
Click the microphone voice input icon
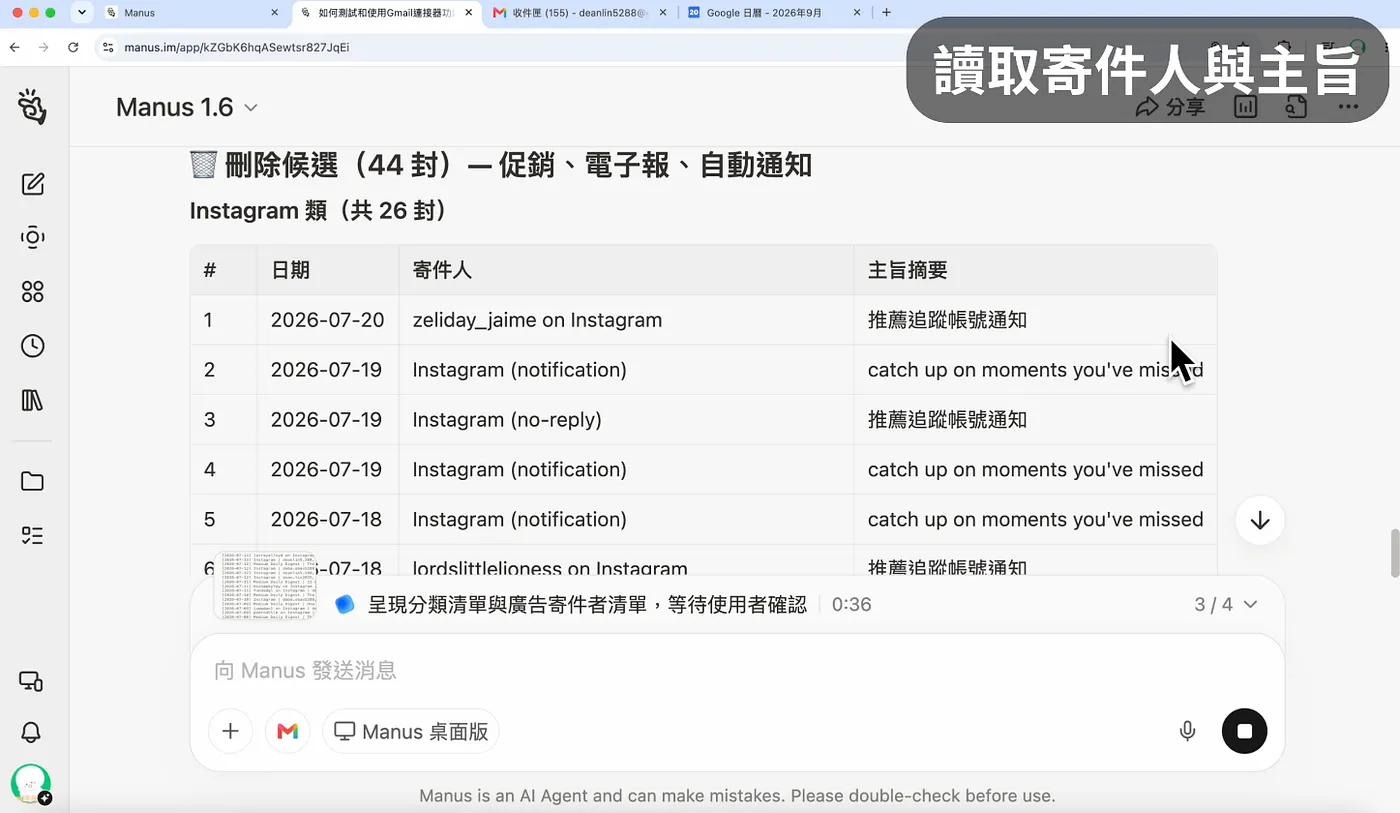click(1187, 731)
